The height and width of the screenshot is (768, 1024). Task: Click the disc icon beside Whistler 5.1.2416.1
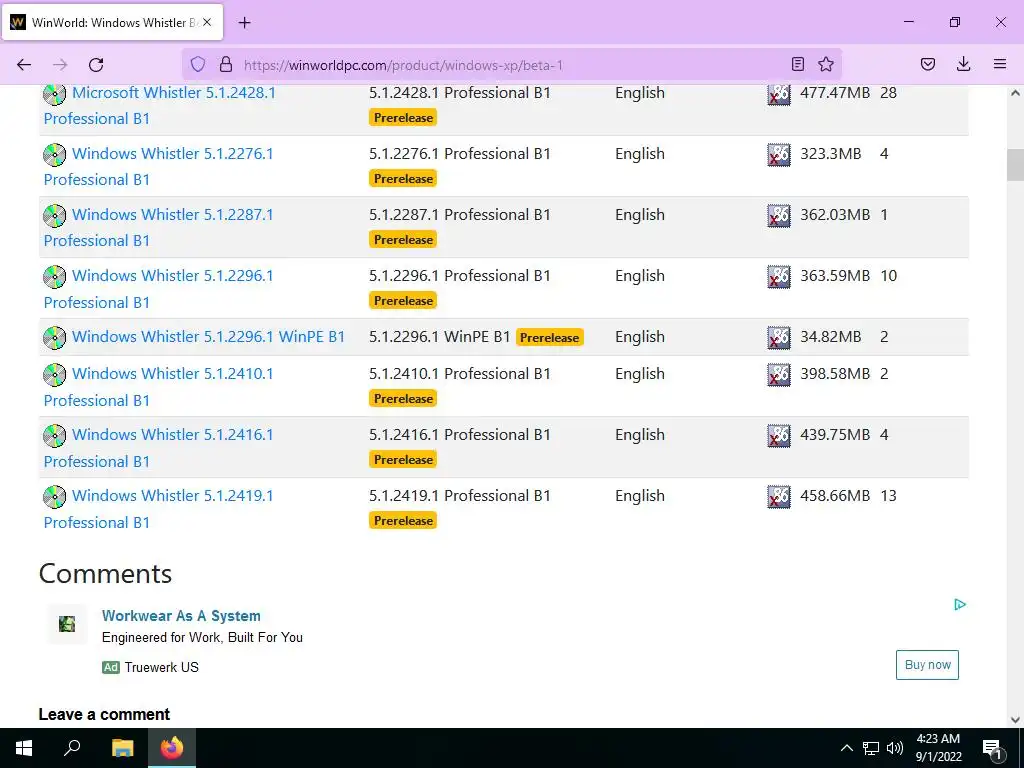point(54,436)
